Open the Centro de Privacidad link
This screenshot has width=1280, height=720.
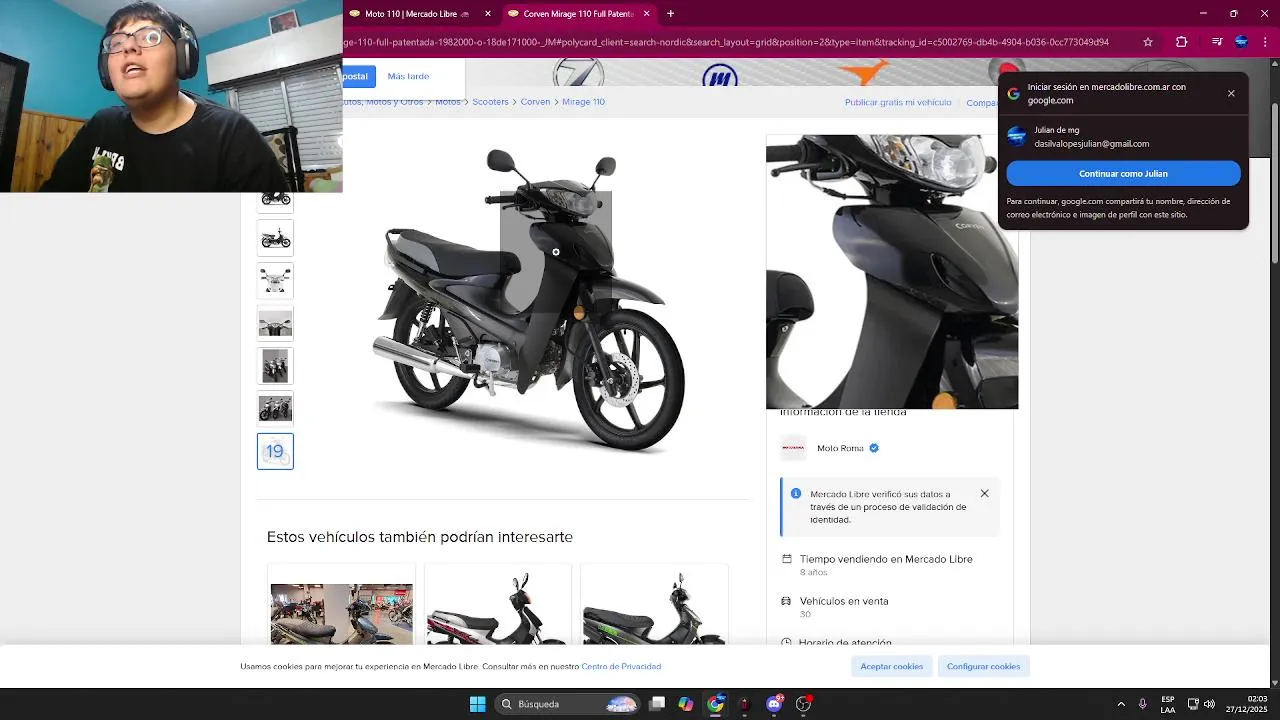[x=621, y=666]
